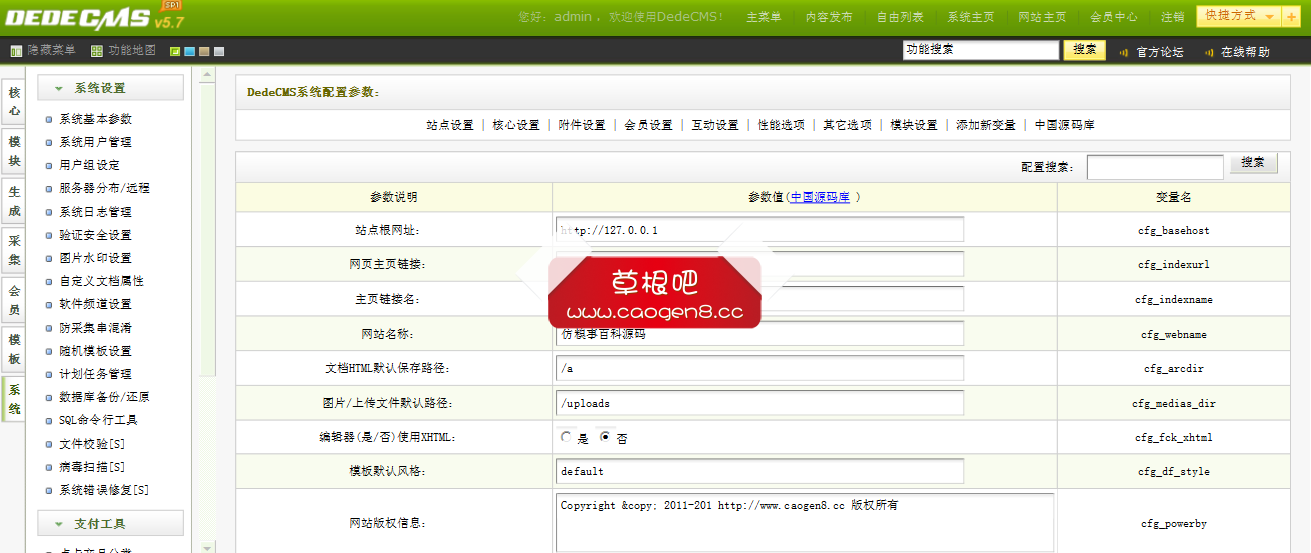Open 图片水印设置 in sidebar
Viewport: 1311px width, 553px height.
(95, 258)
